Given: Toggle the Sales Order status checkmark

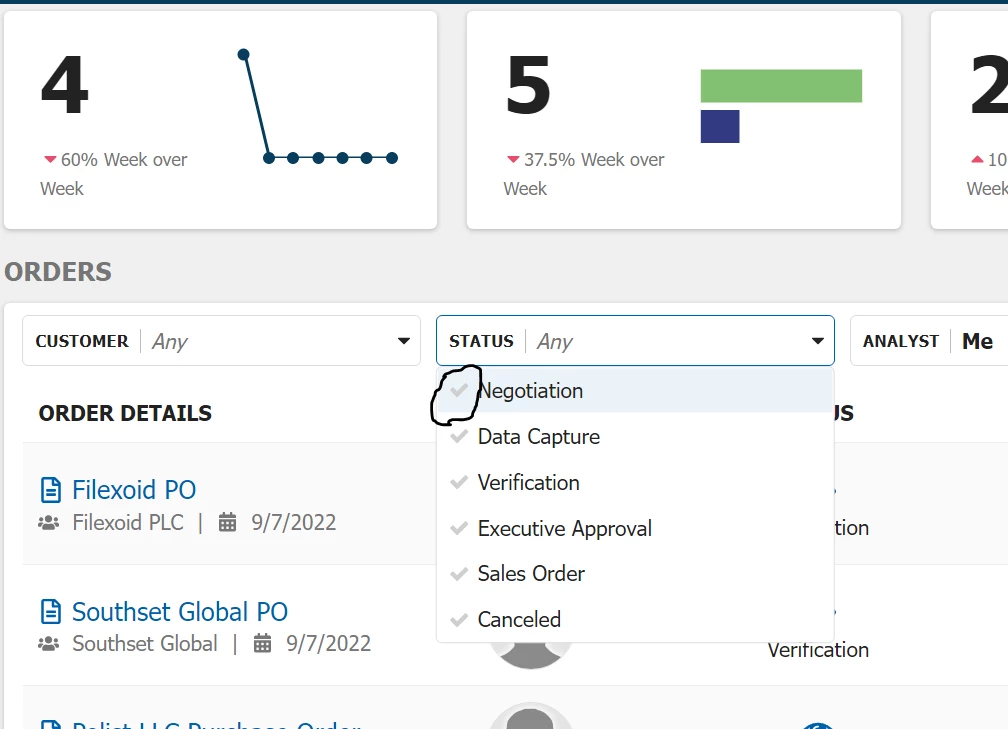Looking at the screenshot, I should point(459,573).
